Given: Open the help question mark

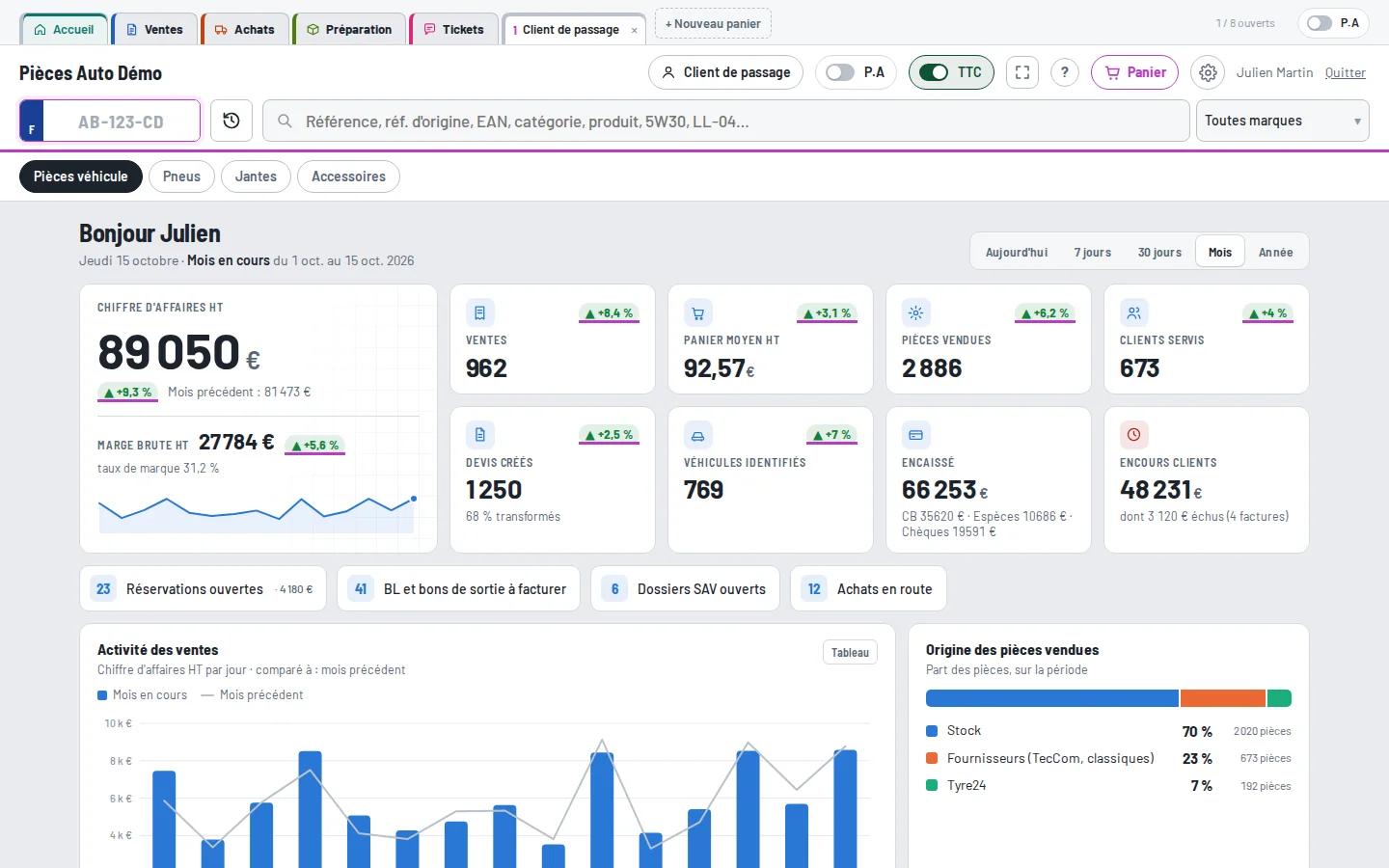Looking at the screenshot, I should tap(1065, 72).
